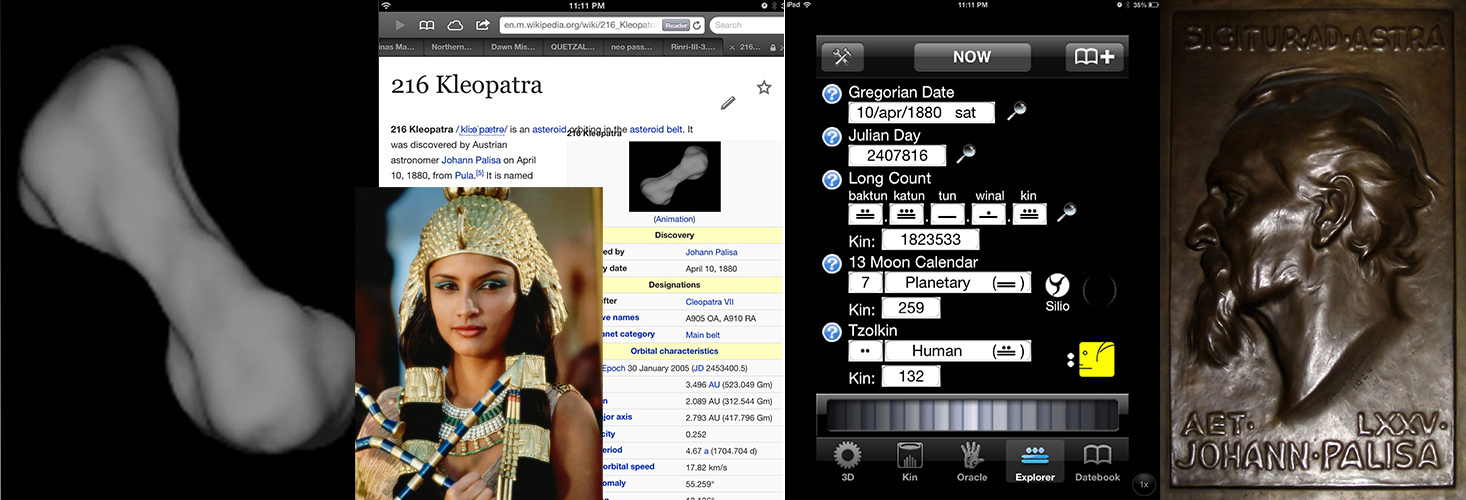1466x500 pixels.
Task: Toggle Safari Reader mode
Action: [676, 25]
